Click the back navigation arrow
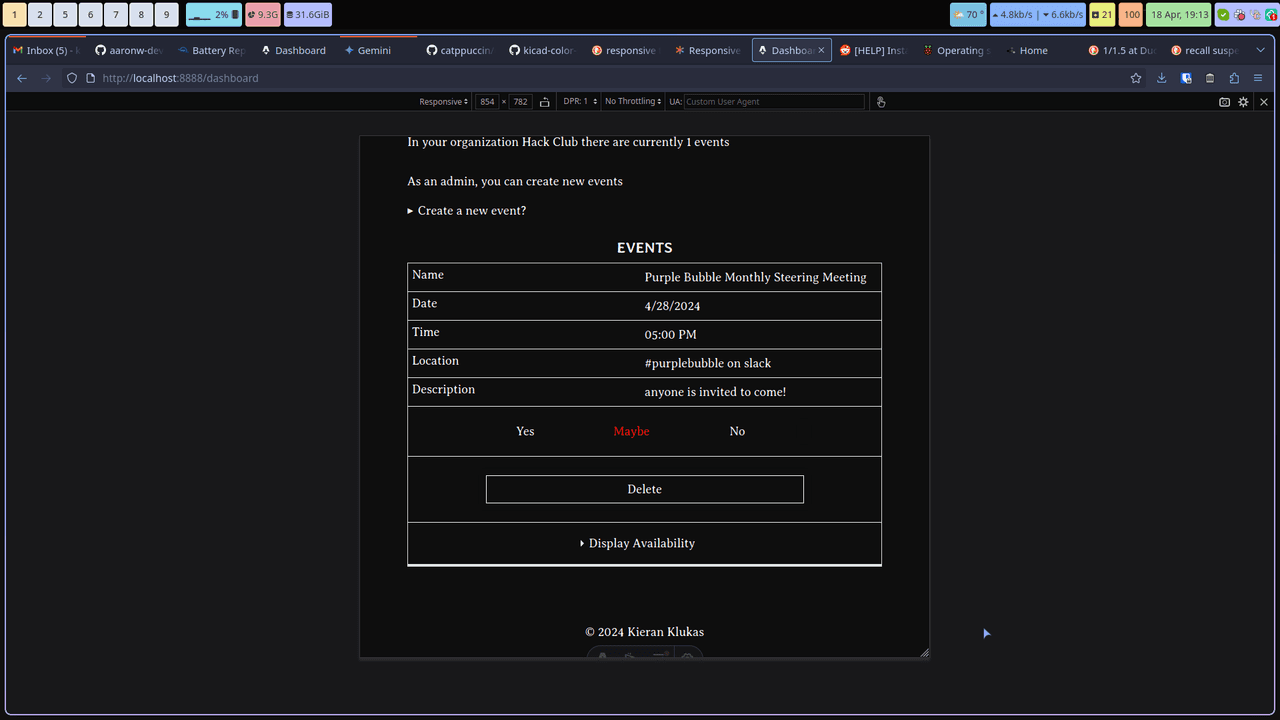This screenshot has width=1280, height=720. [x=22, y=78]
